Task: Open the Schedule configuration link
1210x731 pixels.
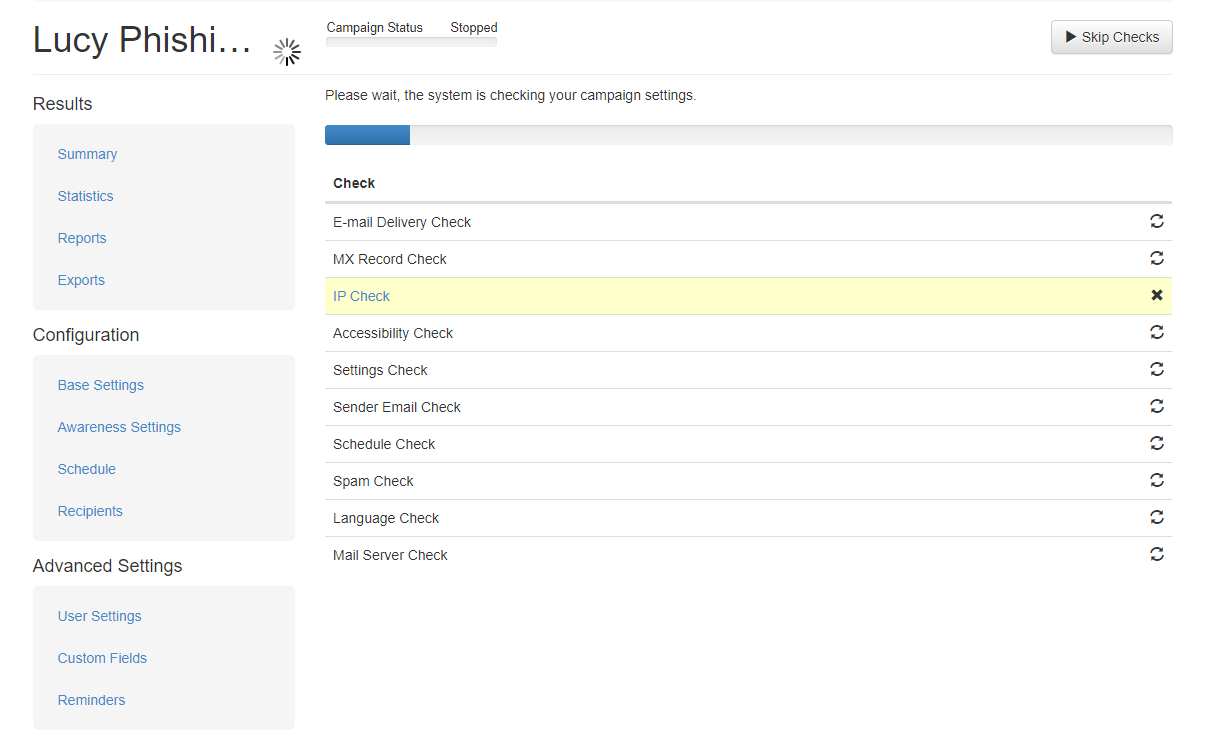Action: pyautogui.click(x=86, y=469)
